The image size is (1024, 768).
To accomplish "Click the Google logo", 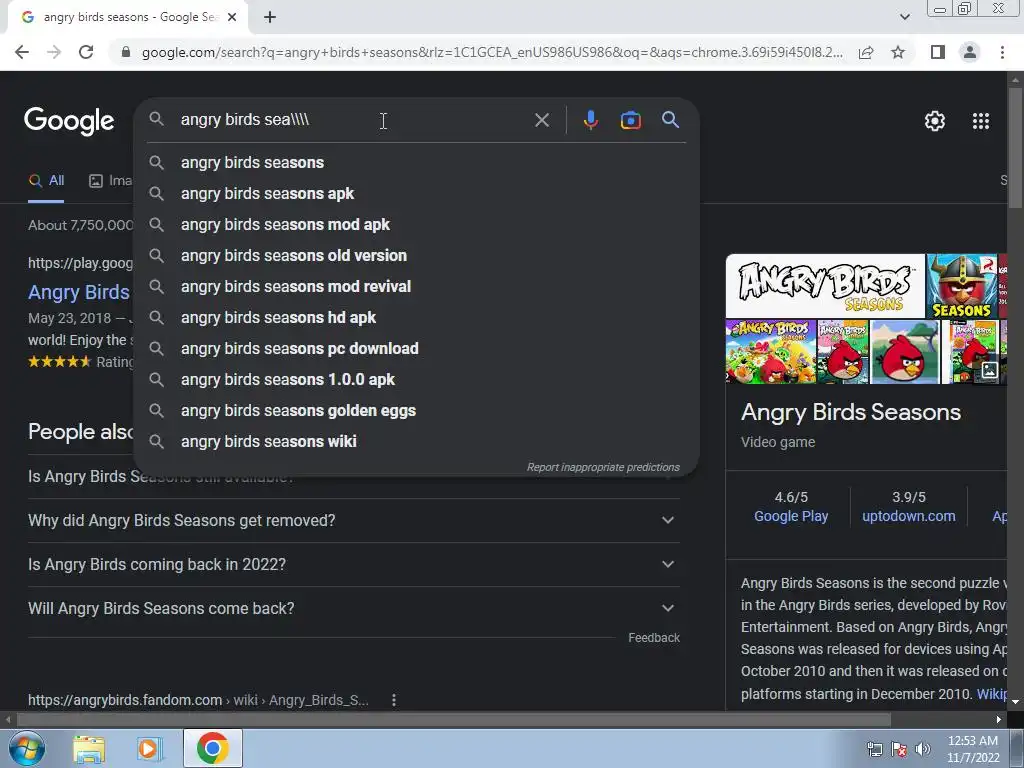I will pyautogui.click(x=69, y=121).
